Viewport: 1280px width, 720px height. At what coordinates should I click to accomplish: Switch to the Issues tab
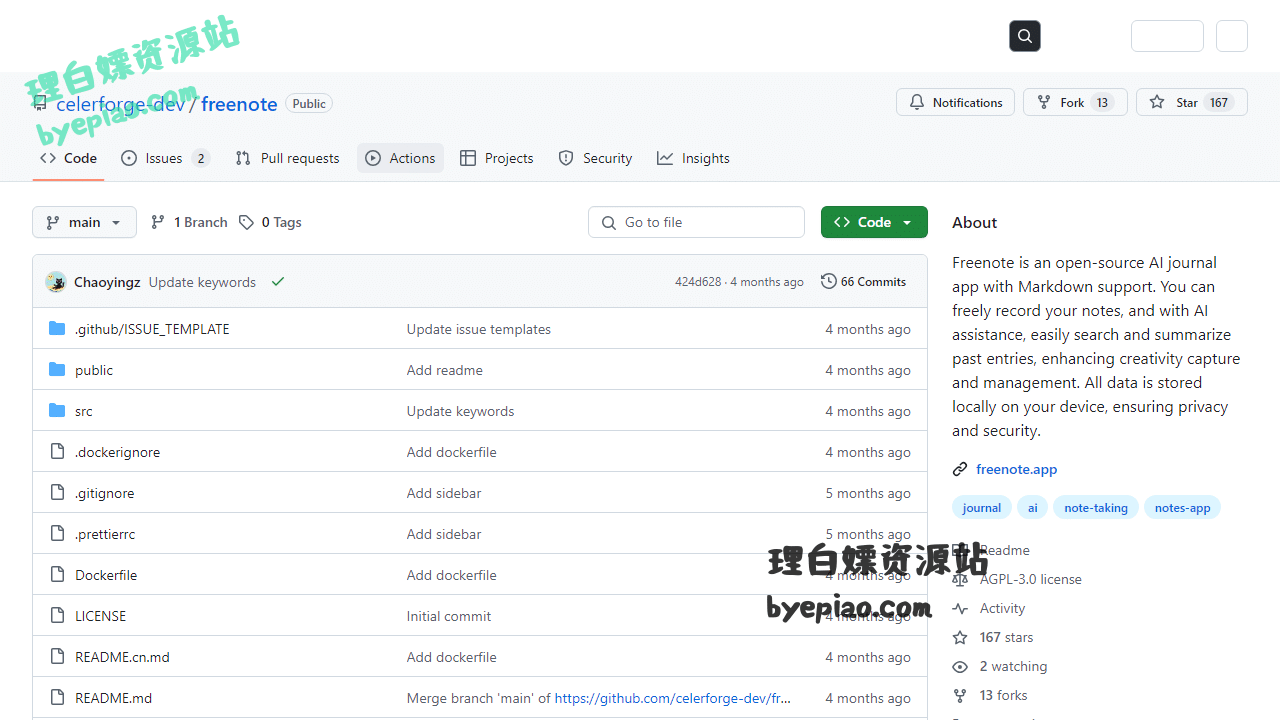click(x=165, y=158)
